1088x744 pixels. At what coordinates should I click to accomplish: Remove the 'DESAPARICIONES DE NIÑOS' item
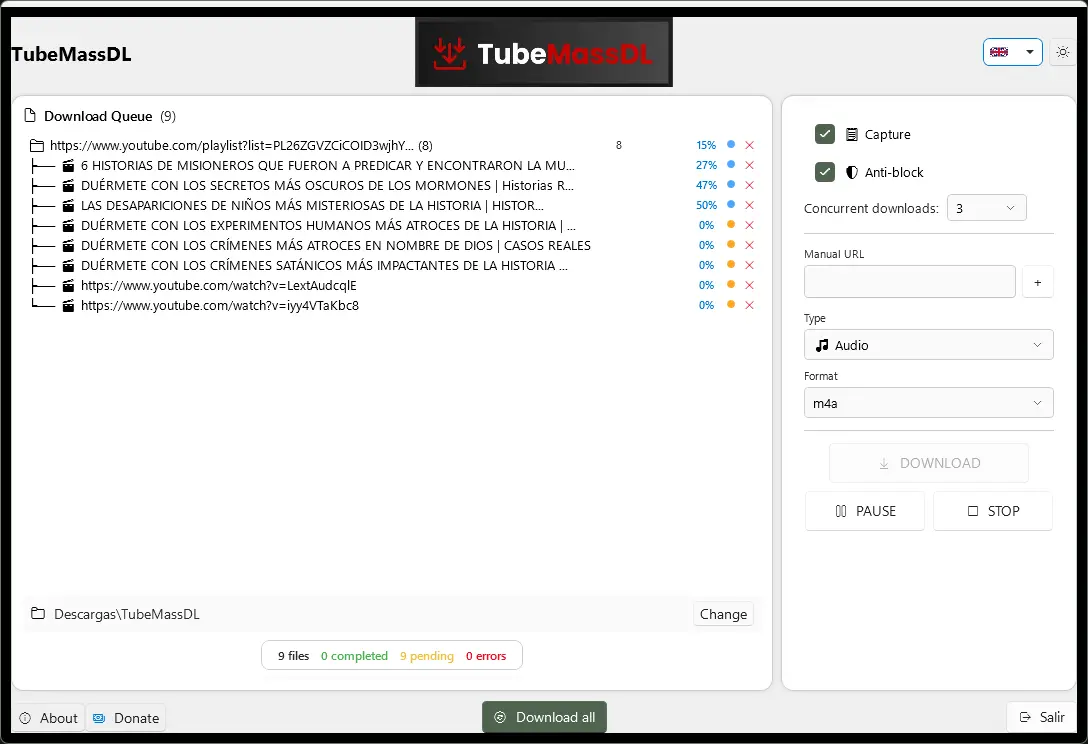(x=749, y=205)
